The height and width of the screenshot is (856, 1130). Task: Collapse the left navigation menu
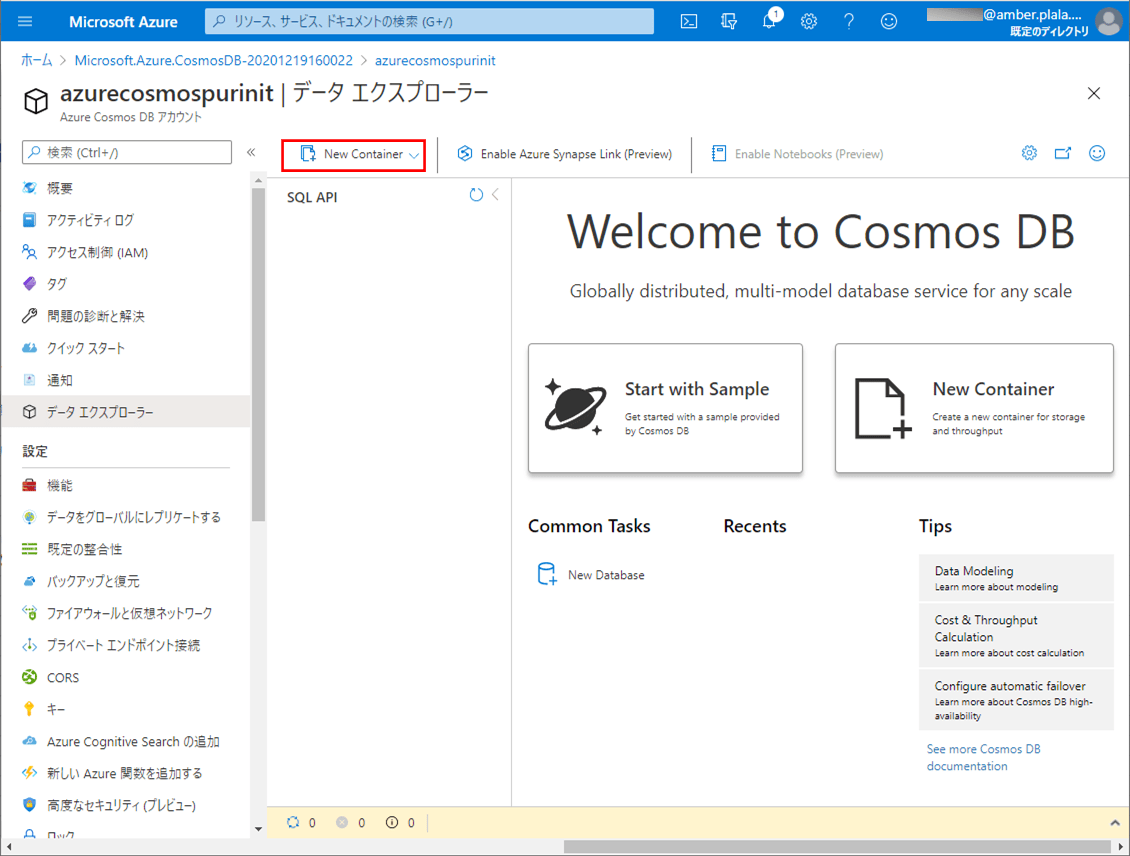(251, 152)
